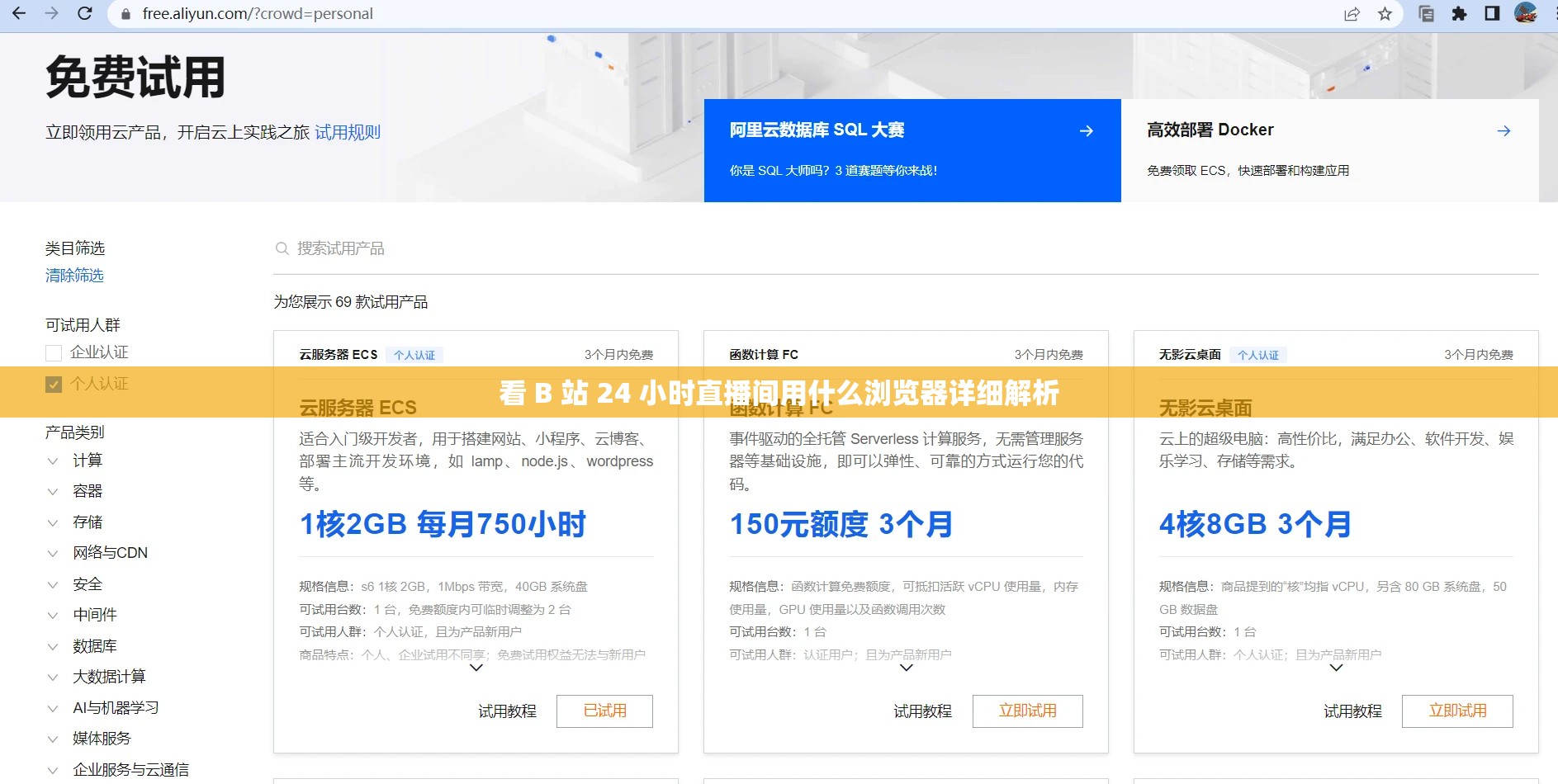Expand the 网络与CDN category
The image size is (1558, 784).
tap(53, 553)
